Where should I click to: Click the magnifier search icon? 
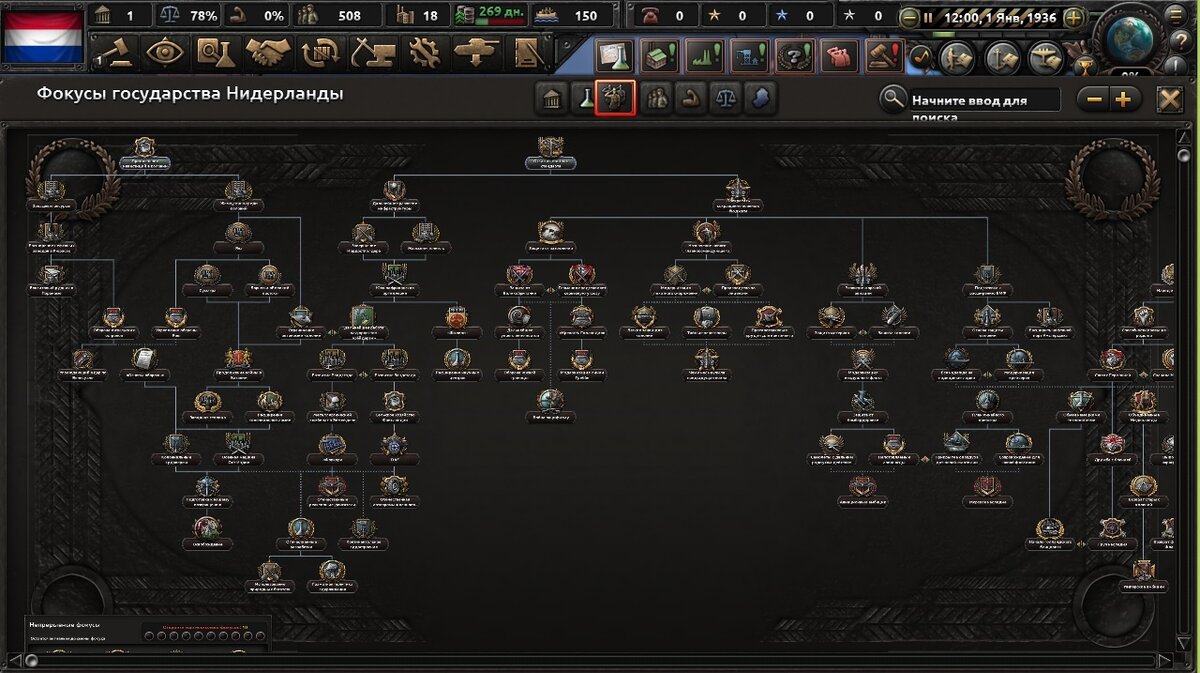(893, 99)
